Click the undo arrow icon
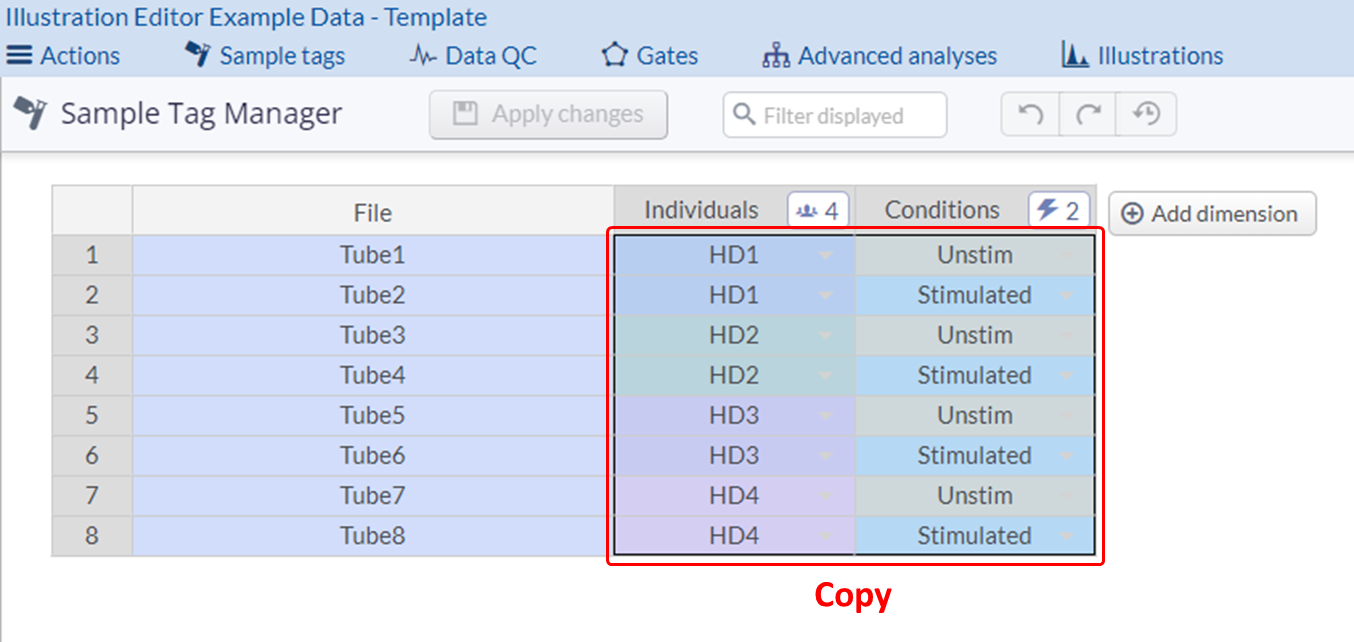This screenshot has height=642, width=1354. [x=1030, y=115]
